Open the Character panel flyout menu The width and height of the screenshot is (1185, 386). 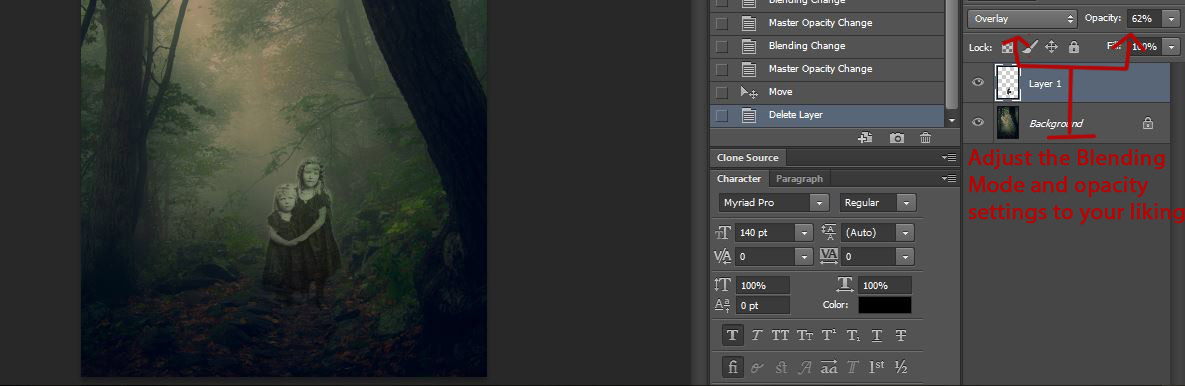click(948, 179)
